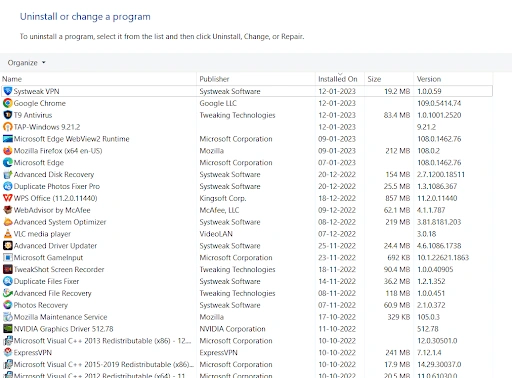Sort by the Installed On column
512x378 pixels.
click(x=338, y=79)
